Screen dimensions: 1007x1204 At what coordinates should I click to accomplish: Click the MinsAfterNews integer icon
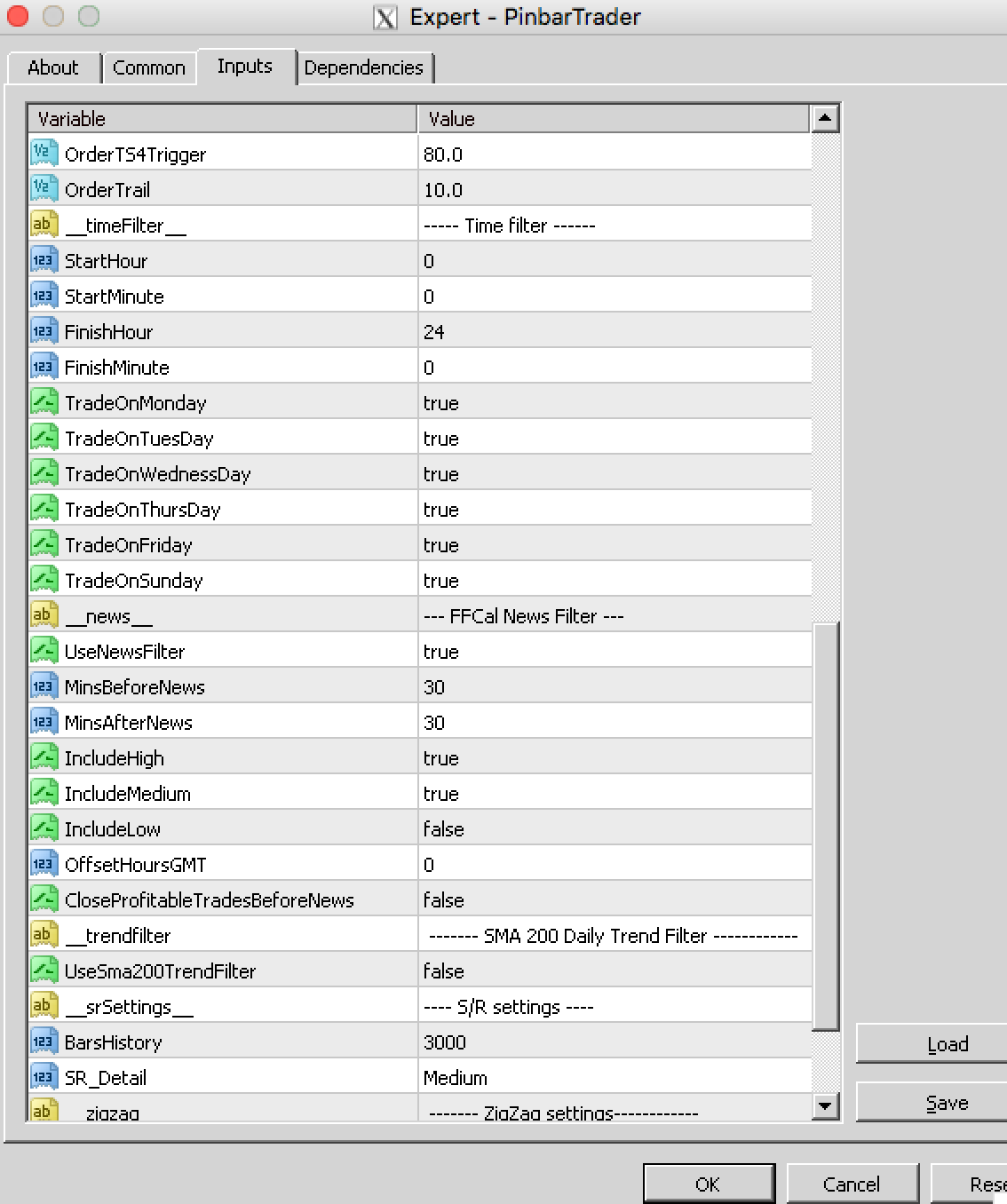[x=44, y=721]
